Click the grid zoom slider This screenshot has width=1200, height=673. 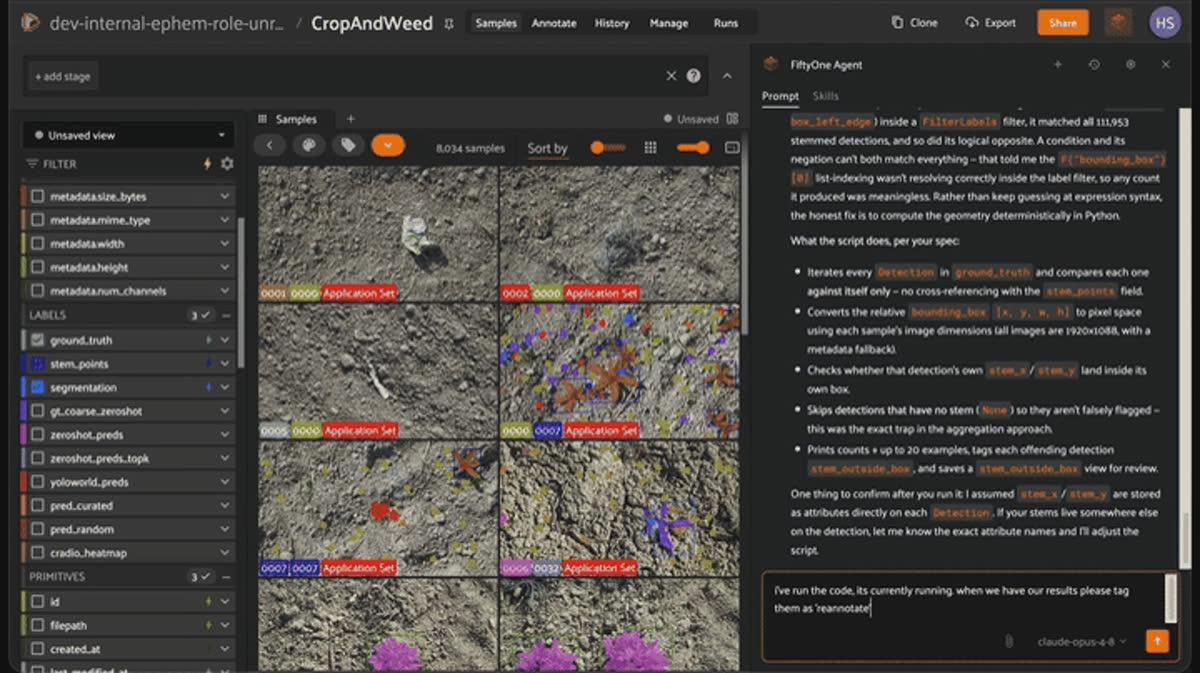693,147
